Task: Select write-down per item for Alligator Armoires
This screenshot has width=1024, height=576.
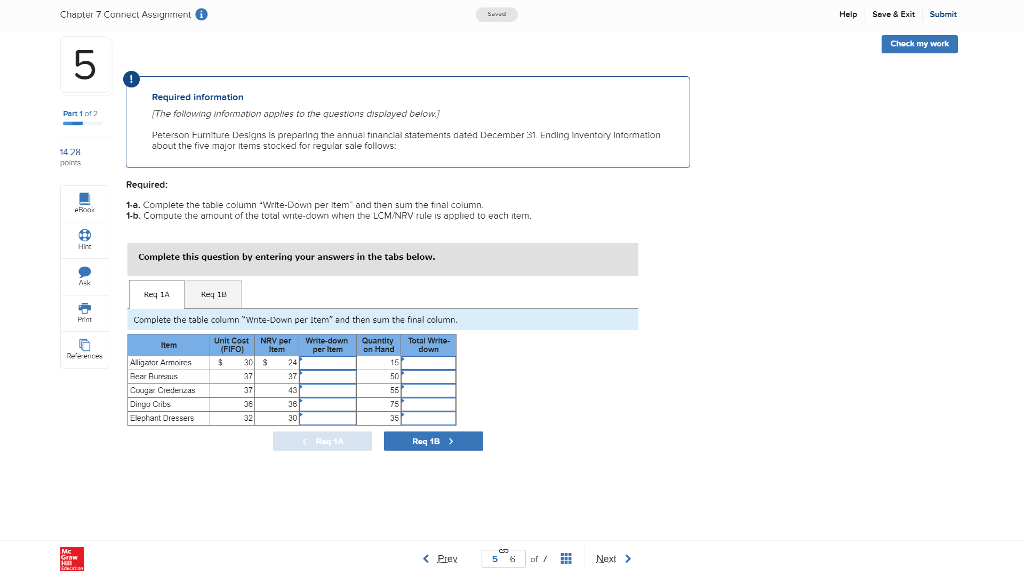Action: pyautogui.click(x=328, y=362)
